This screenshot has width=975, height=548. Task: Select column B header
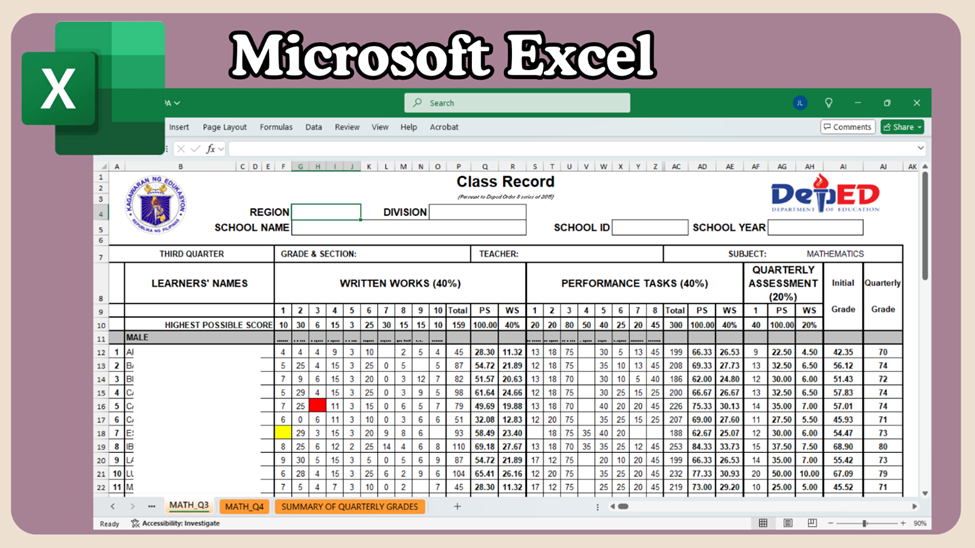[x=180, y=166]
